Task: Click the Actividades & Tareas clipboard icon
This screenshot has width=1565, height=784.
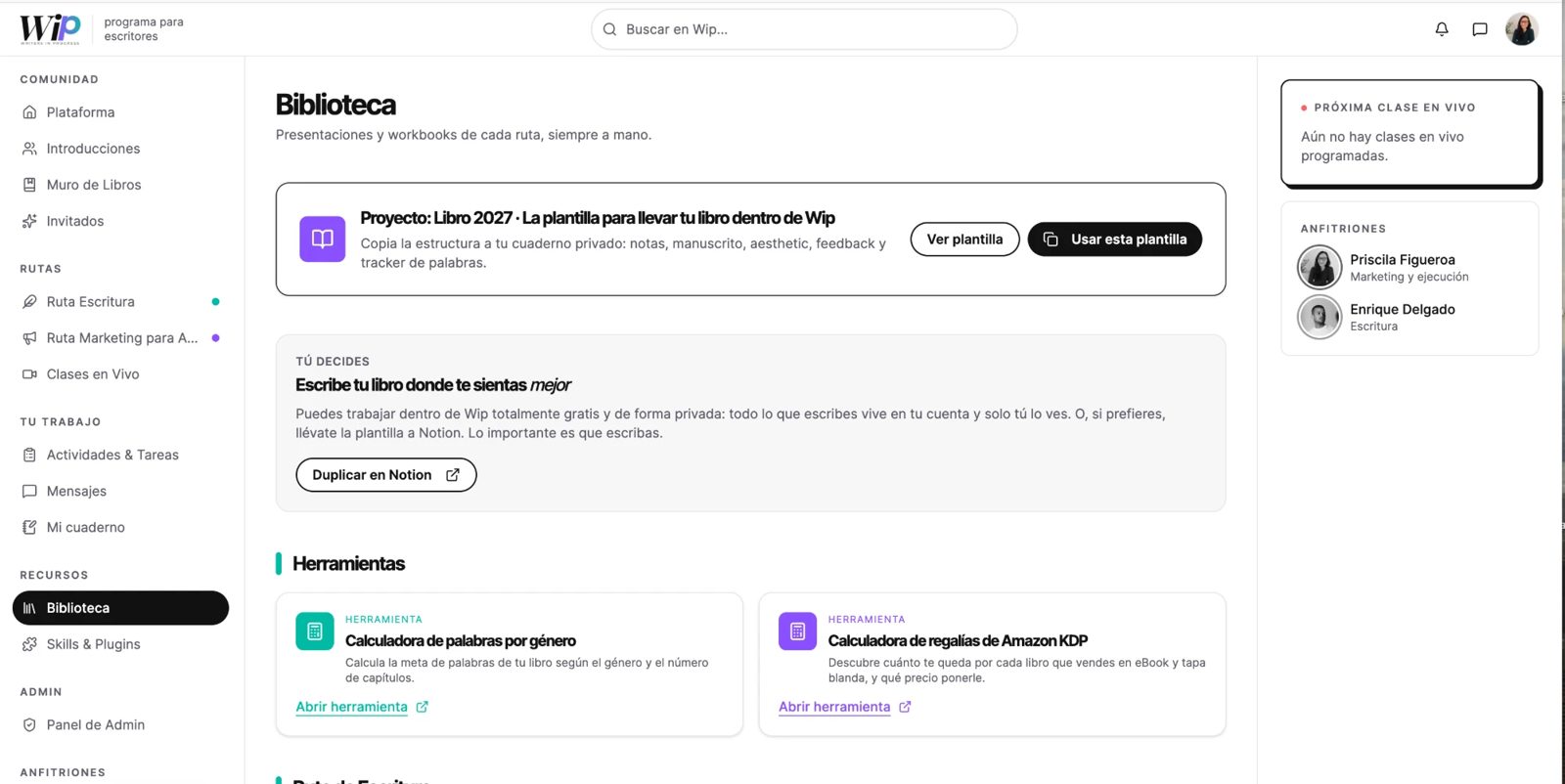Action: point(29,455)
